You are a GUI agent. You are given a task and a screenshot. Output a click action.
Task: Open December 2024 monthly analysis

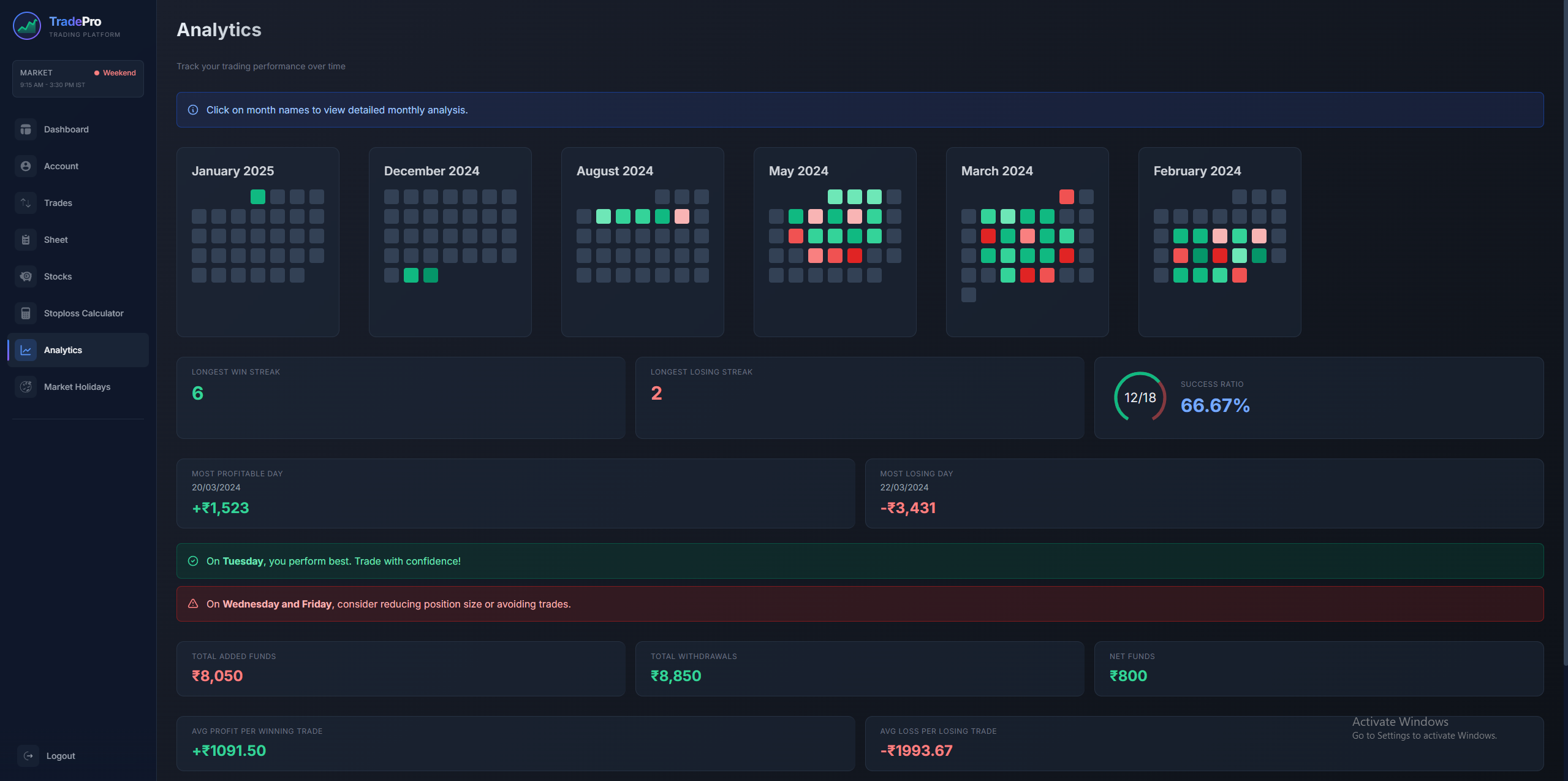pos(431,171)
